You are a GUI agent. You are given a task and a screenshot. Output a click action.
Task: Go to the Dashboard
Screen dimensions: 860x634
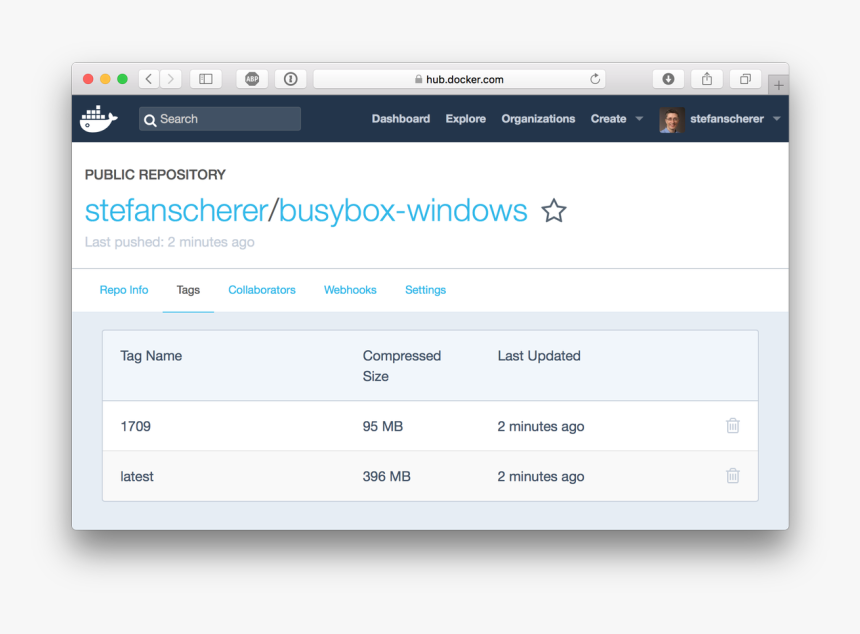tap(401, 118)
